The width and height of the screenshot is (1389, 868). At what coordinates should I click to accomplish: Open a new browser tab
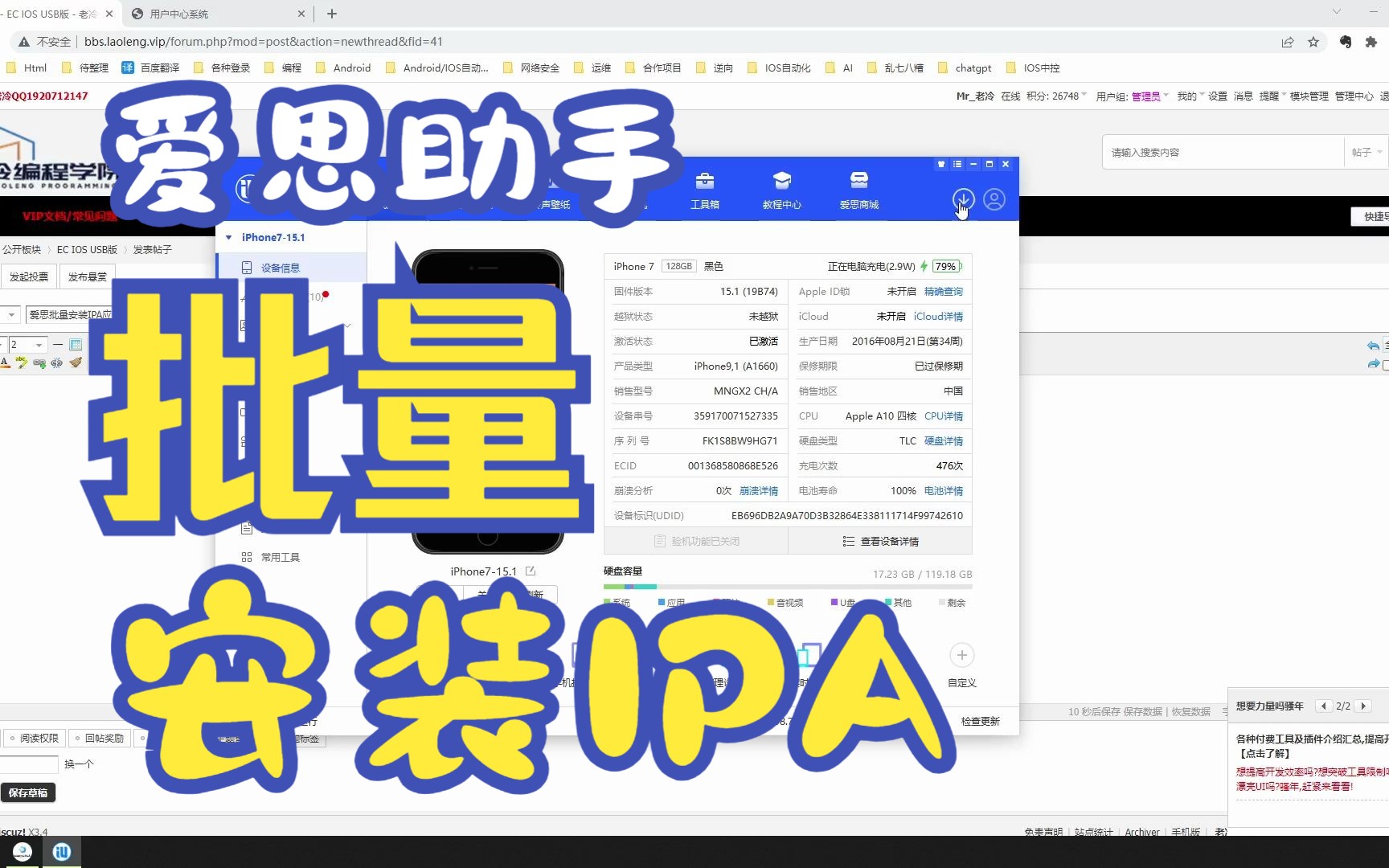click(x=332, y=14)
